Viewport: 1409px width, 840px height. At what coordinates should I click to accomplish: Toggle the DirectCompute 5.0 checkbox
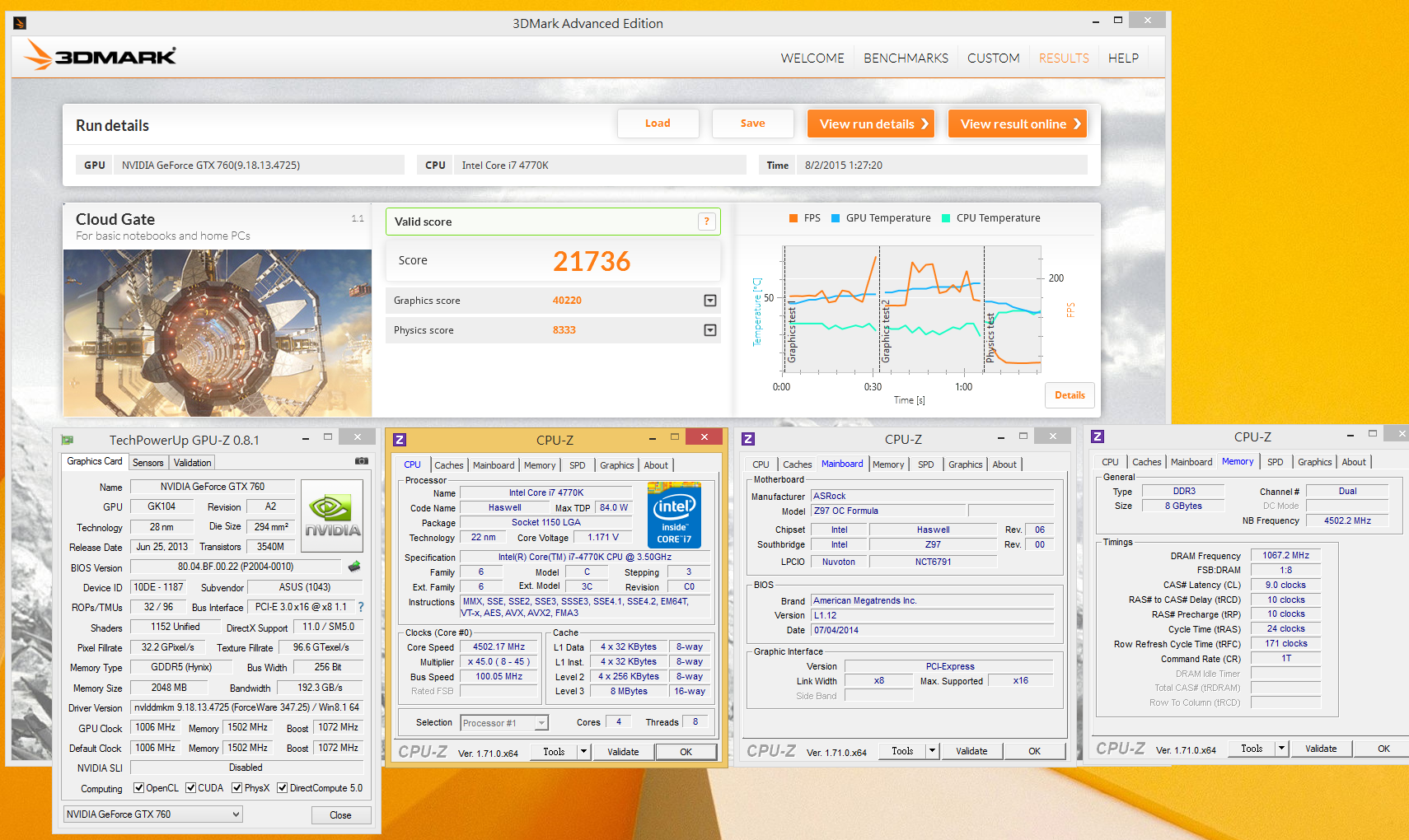point(282,788)
